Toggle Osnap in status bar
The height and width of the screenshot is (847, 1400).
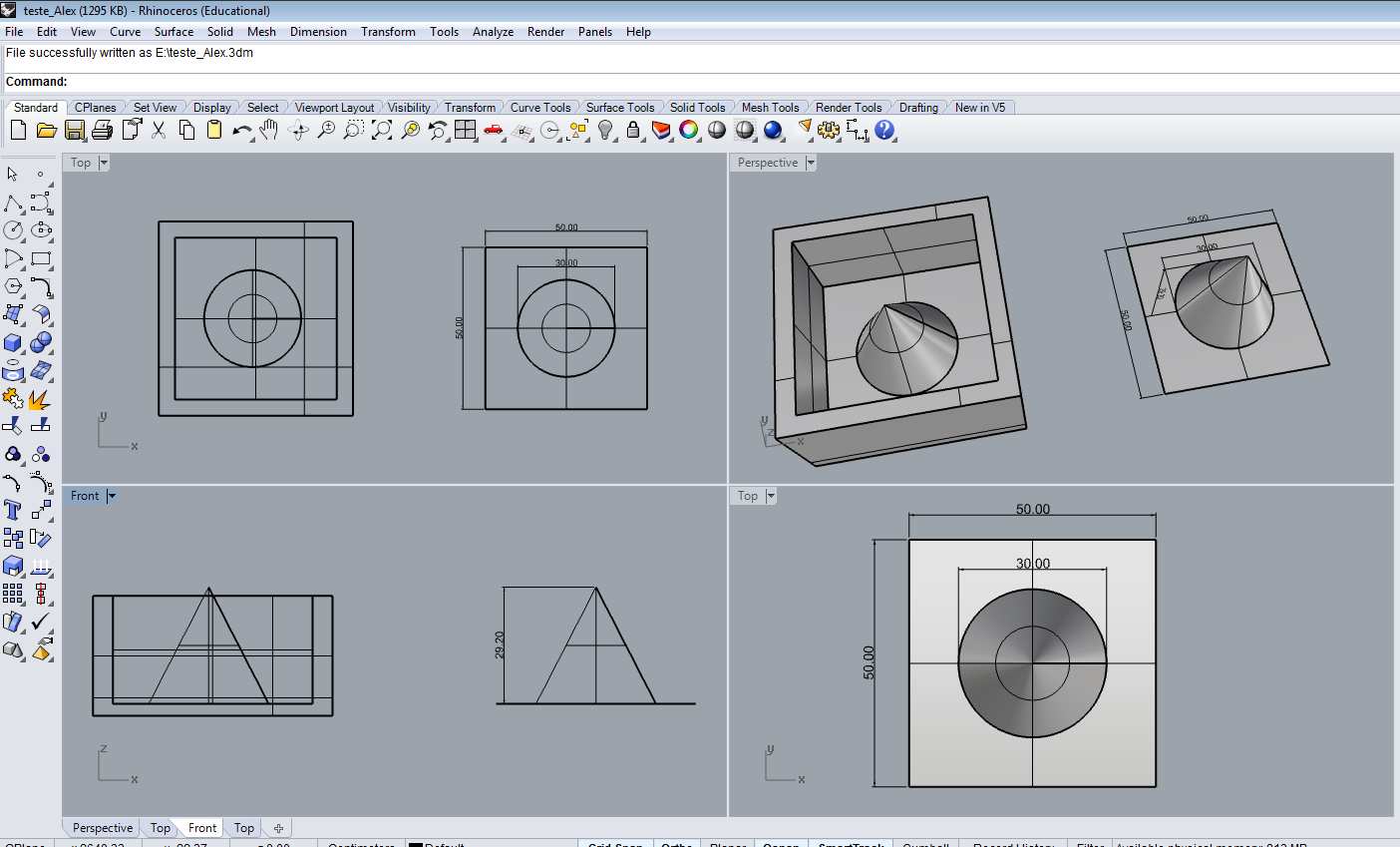[781, 844]
